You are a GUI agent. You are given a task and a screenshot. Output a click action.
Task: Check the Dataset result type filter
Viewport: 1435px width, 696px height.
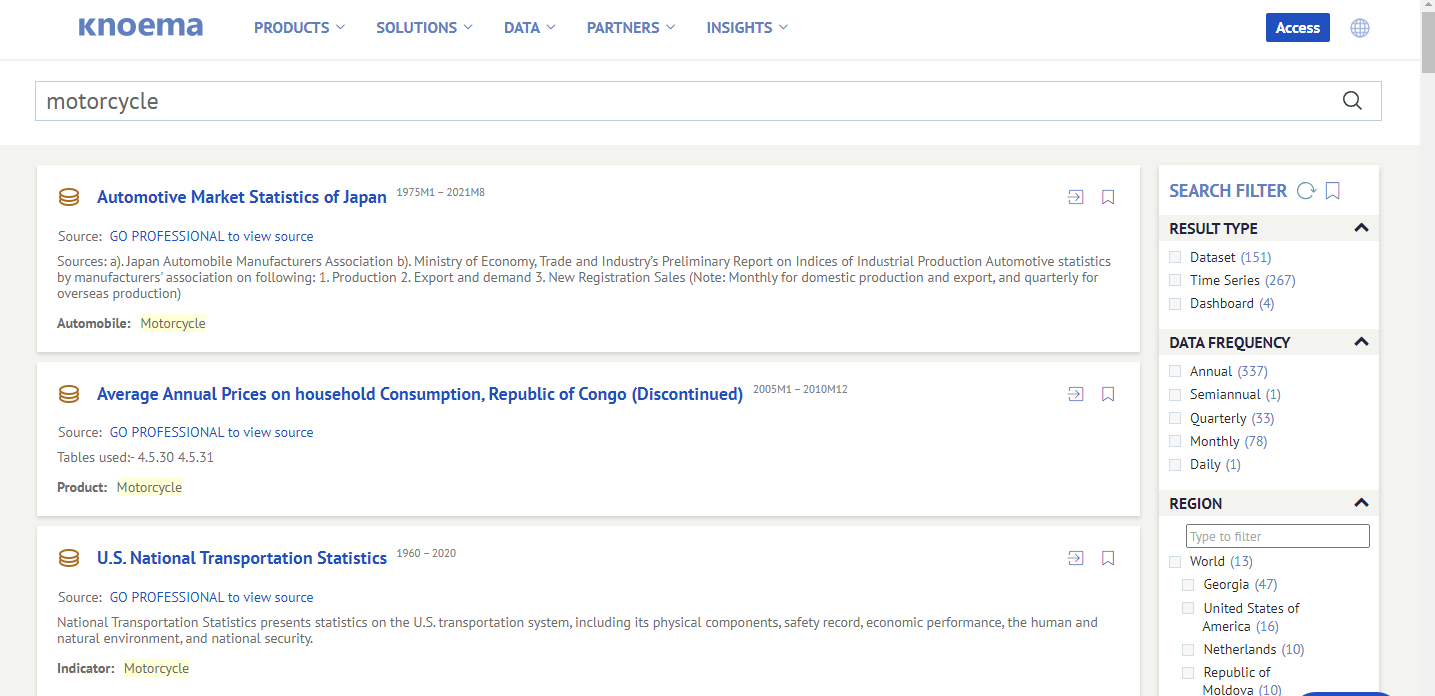[1175, 258]
